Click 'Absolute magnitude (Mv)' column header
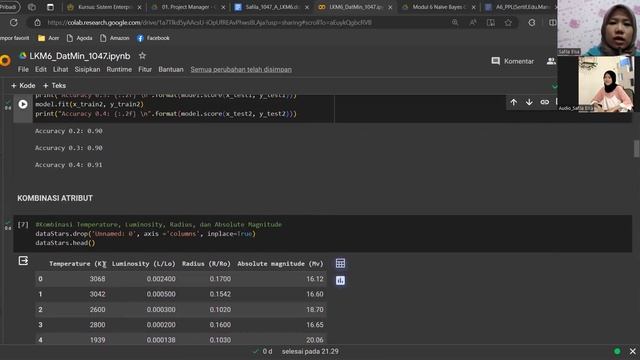The image size is (640, 360). 280,264
